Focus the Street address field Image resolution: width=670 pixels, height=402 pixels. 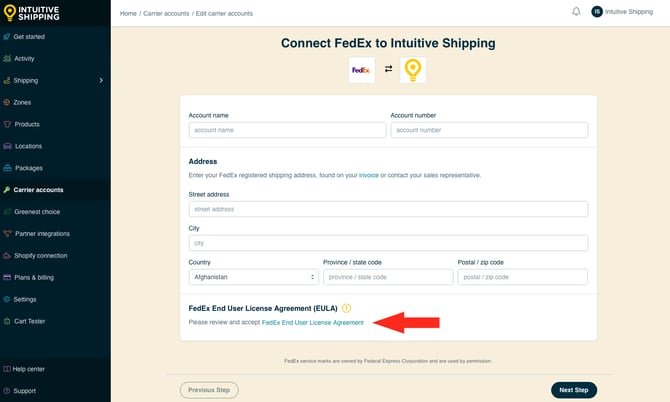[x=388, y=209]
